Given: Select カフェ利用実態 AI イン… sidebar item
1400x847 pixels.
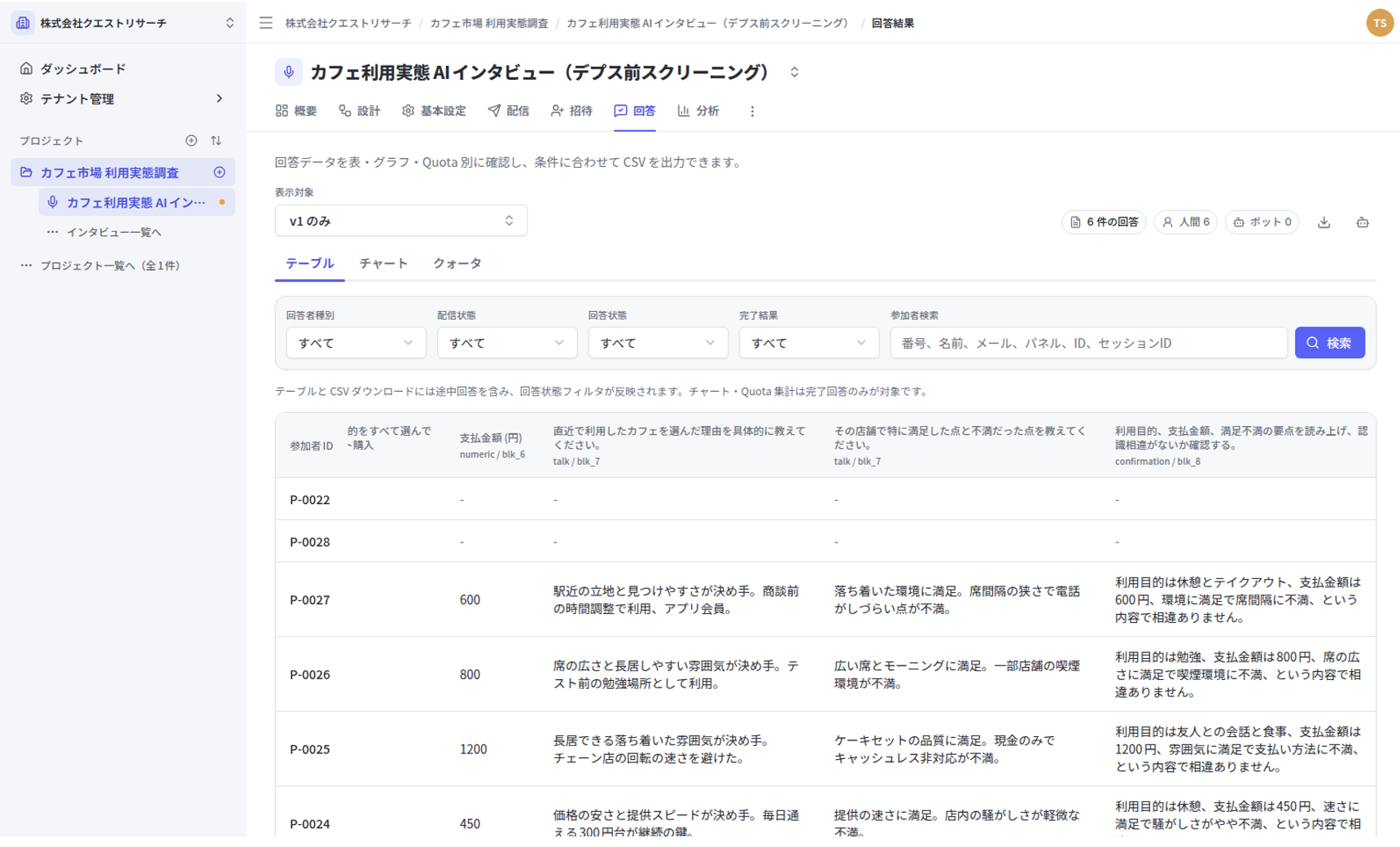Looking at the screenshot, I should pyautogui.click(x=137, y=202).
